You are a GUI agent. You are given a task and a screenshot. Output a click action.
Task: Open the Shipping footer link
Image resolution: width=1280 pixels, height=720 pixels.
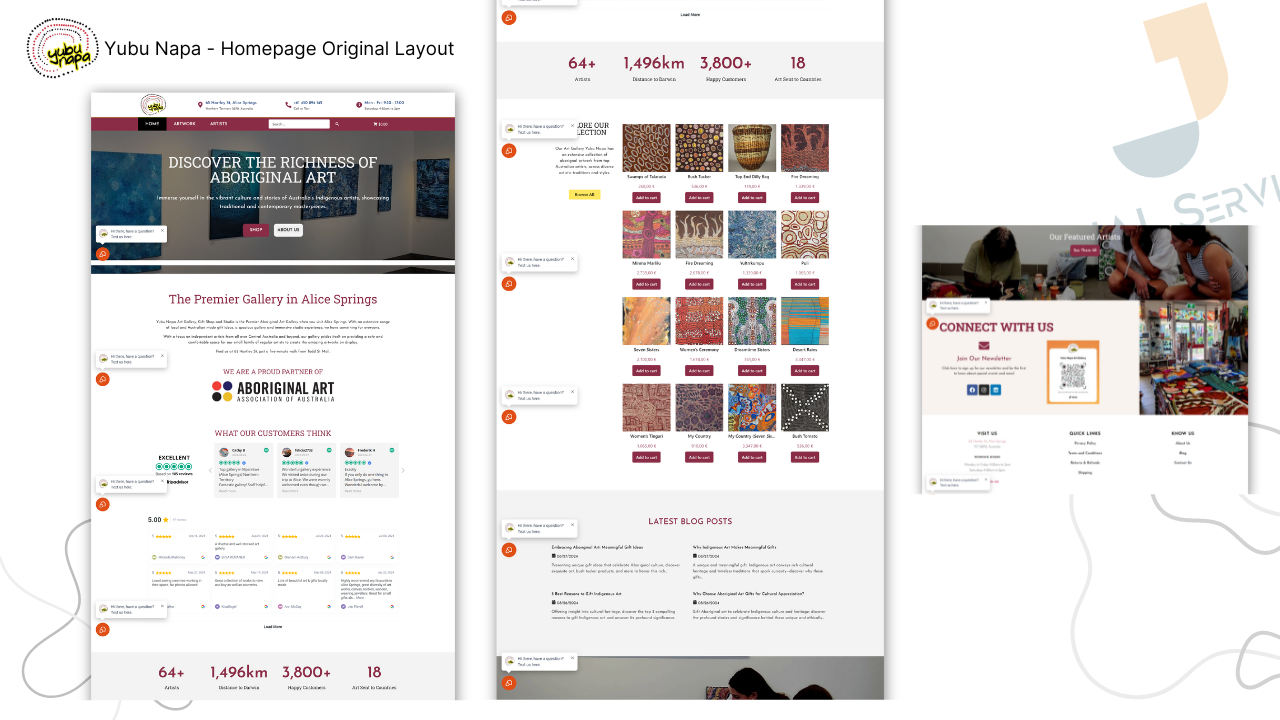[x=1085, y=472]
